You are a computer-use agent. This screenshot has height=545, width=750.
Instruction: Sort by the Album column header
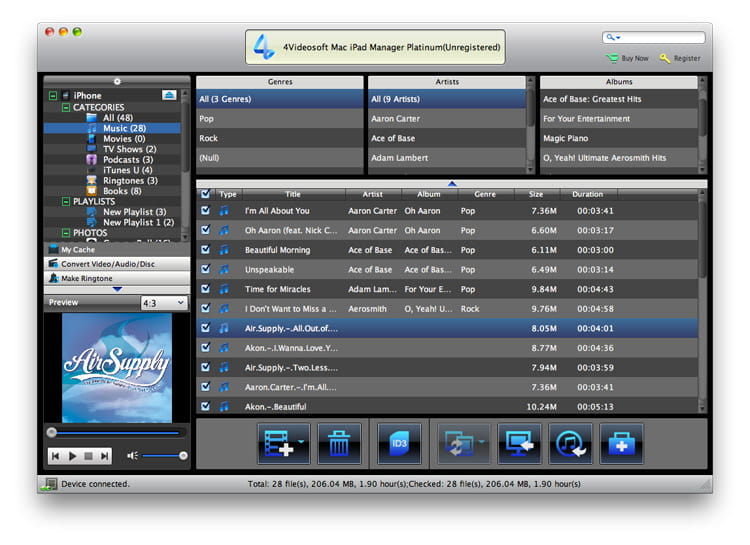[x=429, y=194]
